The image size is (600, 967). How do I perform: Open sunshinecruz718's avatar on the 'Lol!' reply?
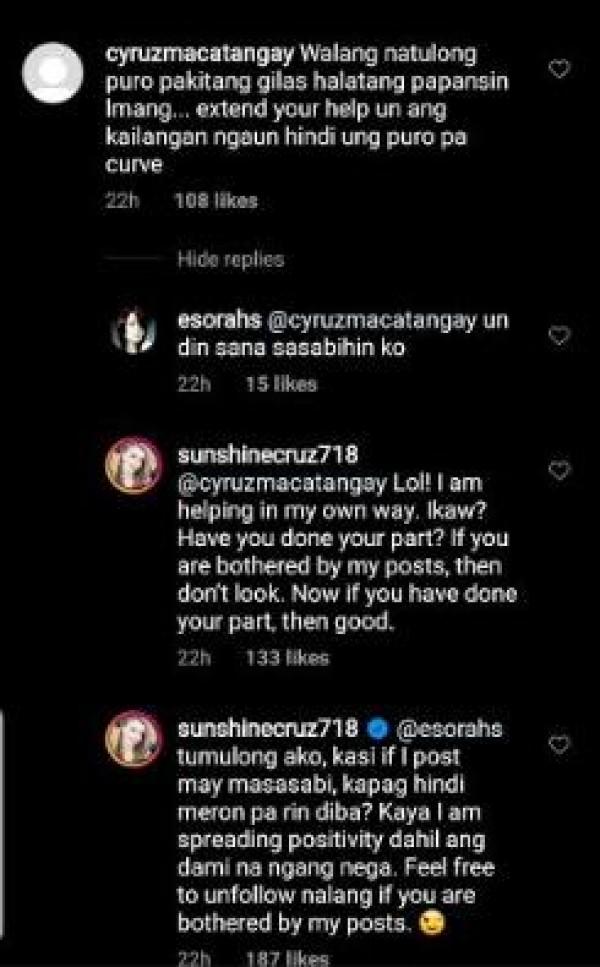click(x=133, y=466)
